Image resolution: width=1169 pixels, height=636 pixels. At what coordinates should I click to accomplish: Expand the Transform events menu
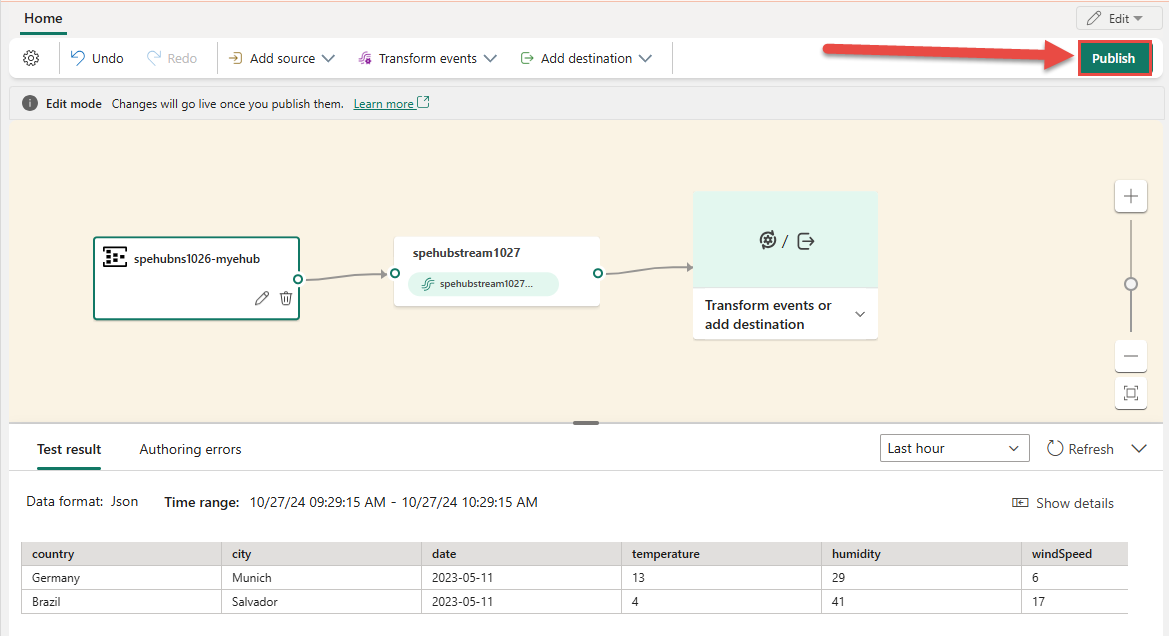point(427,58)
